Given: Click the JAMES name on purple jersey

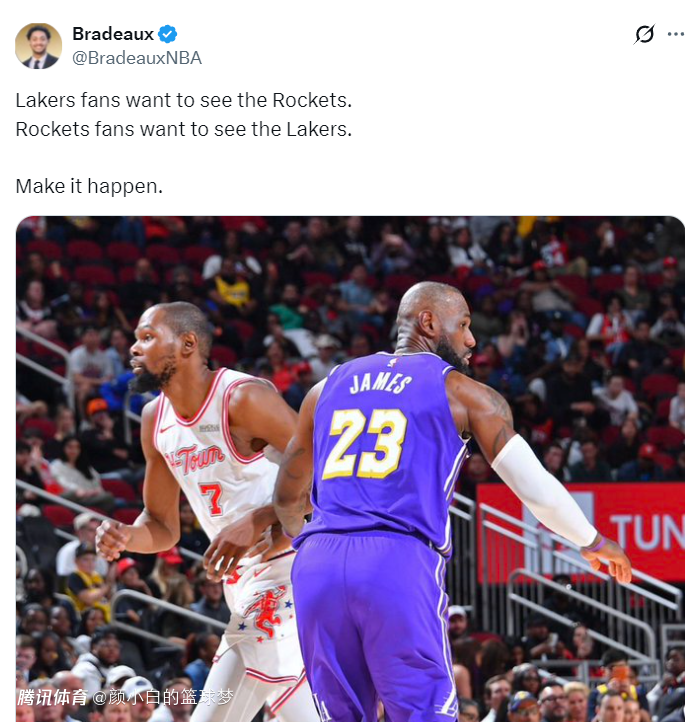Looking at the screenshot, I should pos(380,383).
